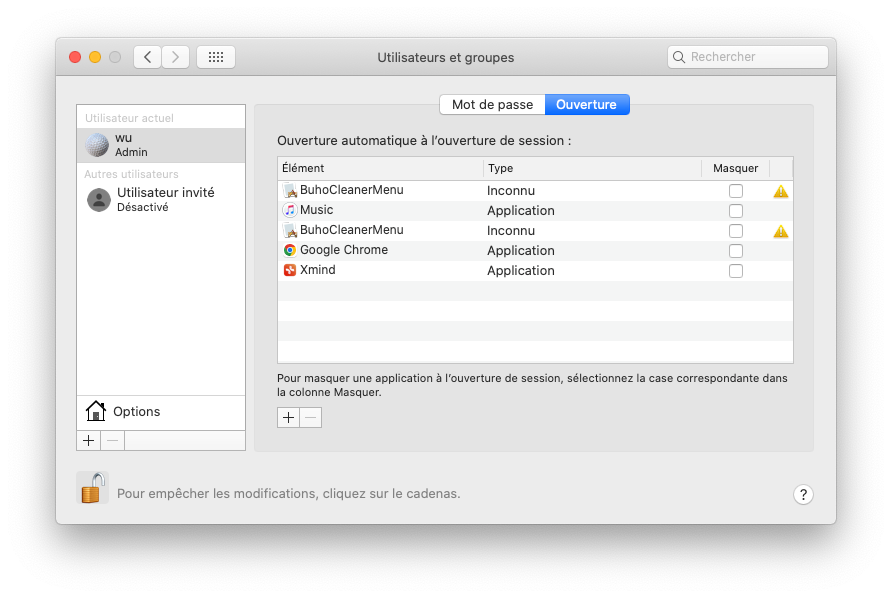The height and width of the screenshot is (598, 892).
Task: Show all preferences via grid icon
Action: [x=216, y=57]
